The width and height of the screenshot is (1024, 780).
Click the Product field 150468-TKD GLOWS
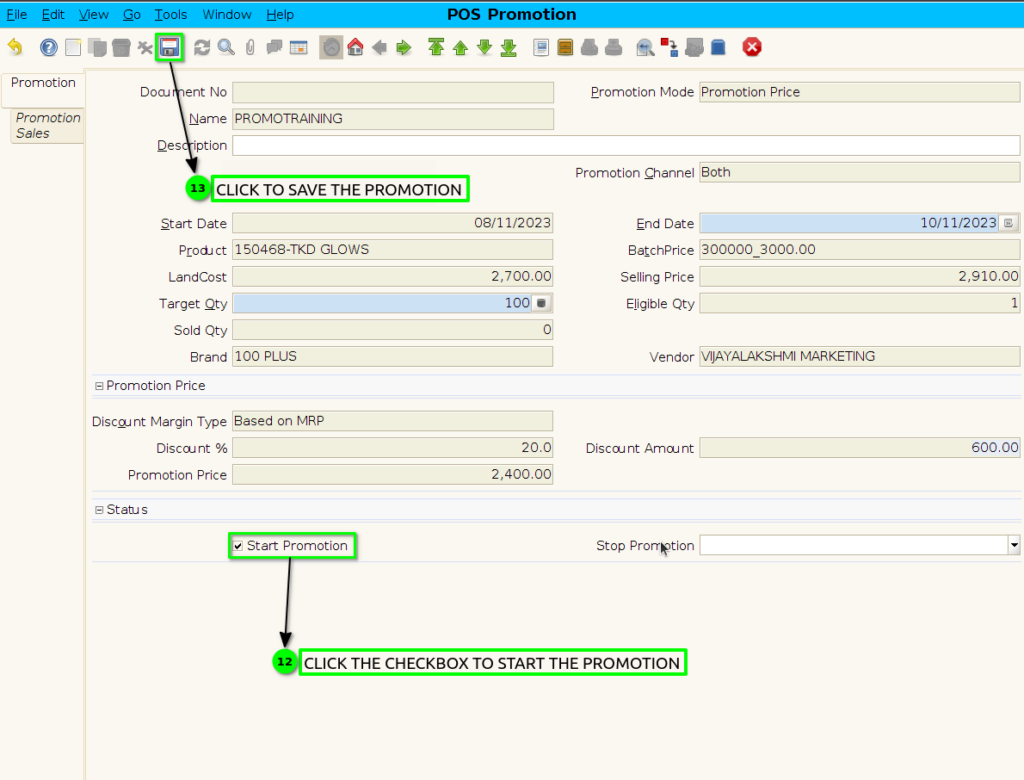click(x=392, y=250)
